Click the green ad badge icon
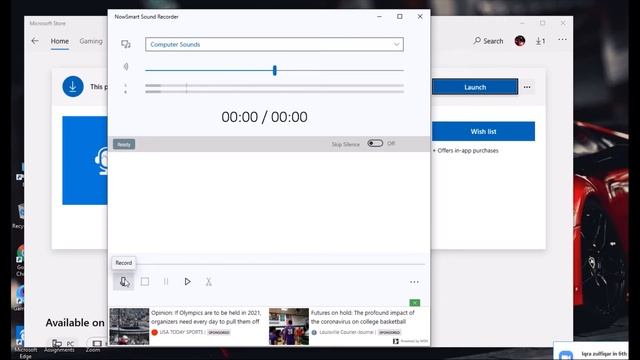 coord(415,303)
